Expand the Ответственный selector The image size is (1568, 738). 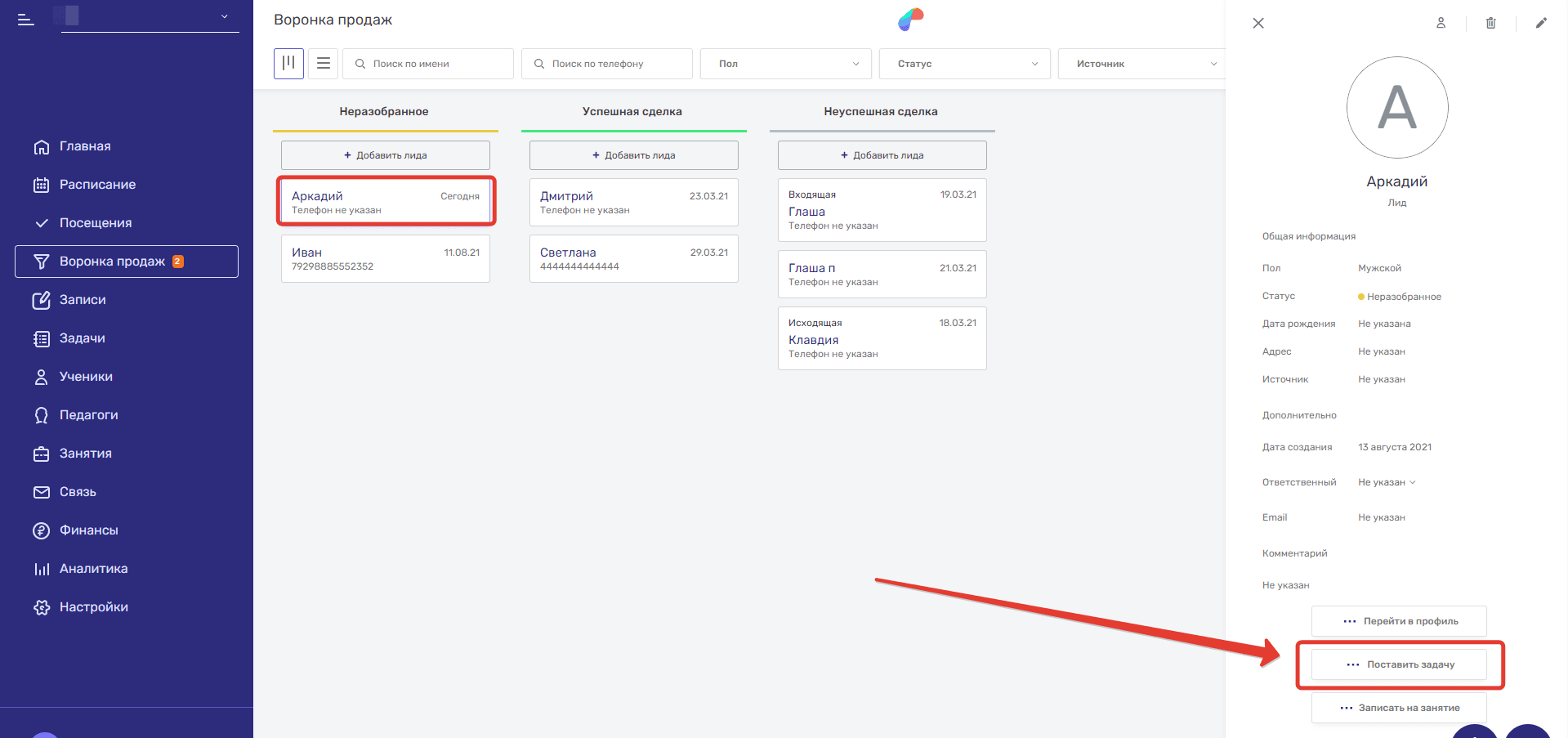pos(1387,482)
